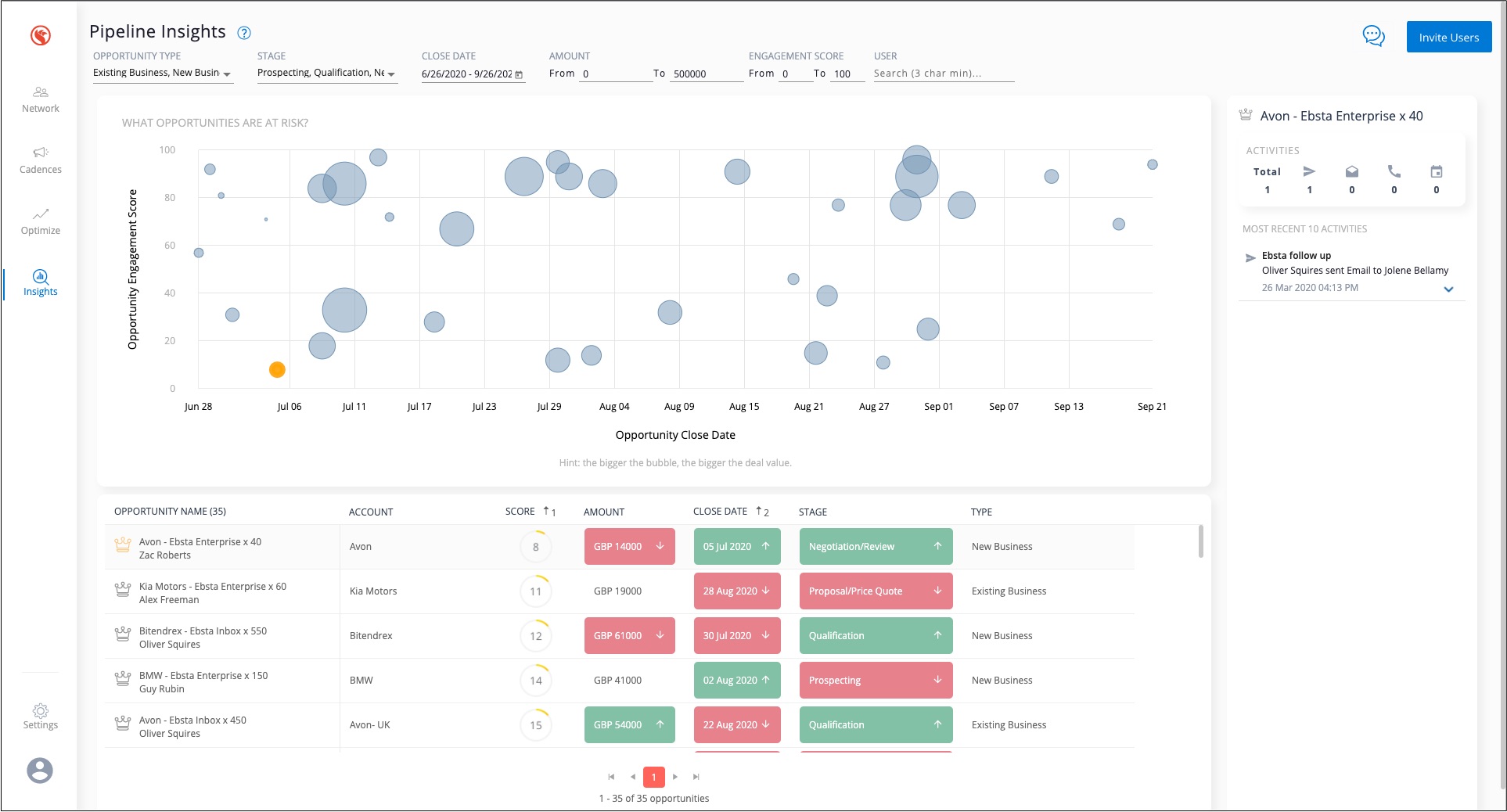Expand the Stage filter dropdown
Image resolution: width=1507 pixels, height=812 pixels.
[391, 74]
